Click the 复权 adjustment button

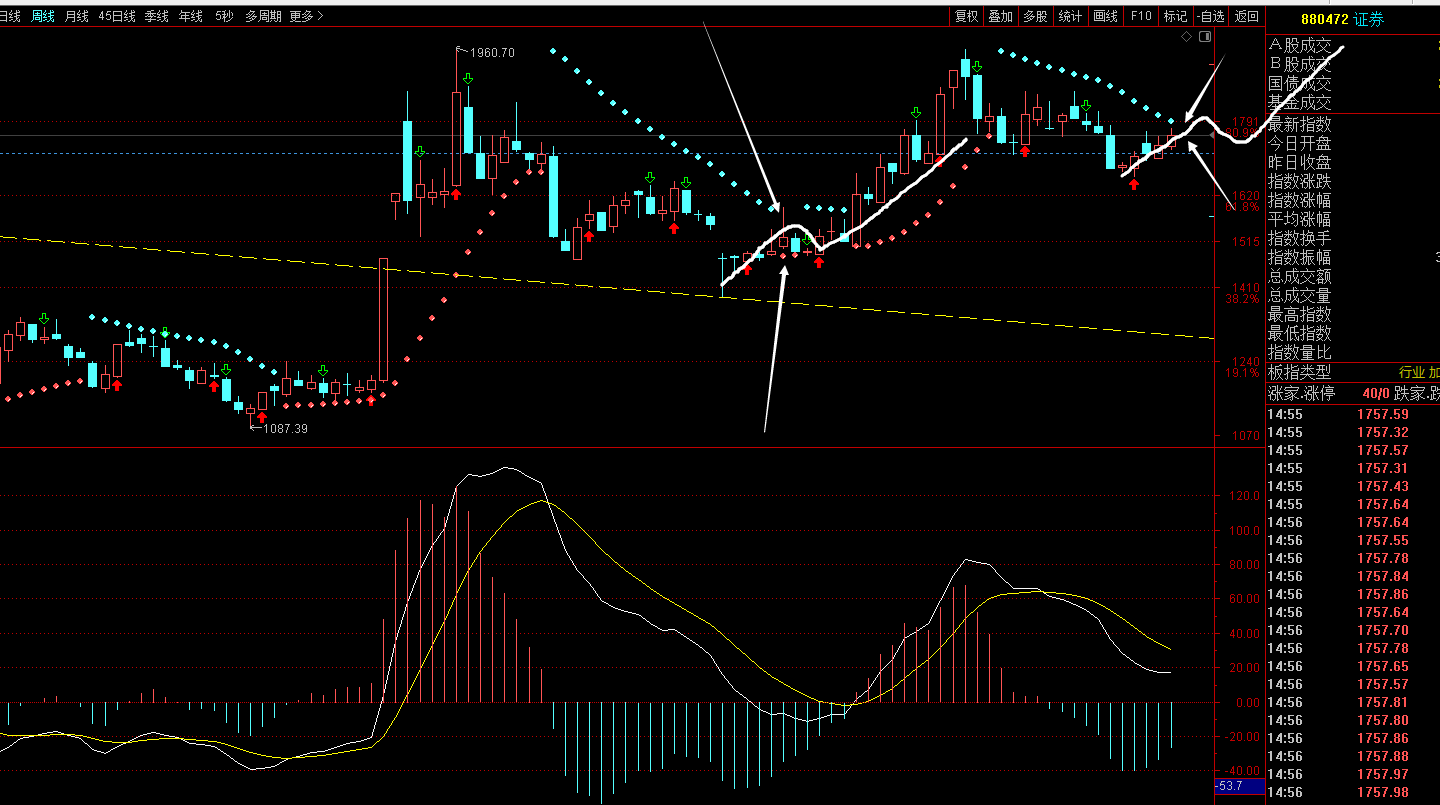click(966, 16)
